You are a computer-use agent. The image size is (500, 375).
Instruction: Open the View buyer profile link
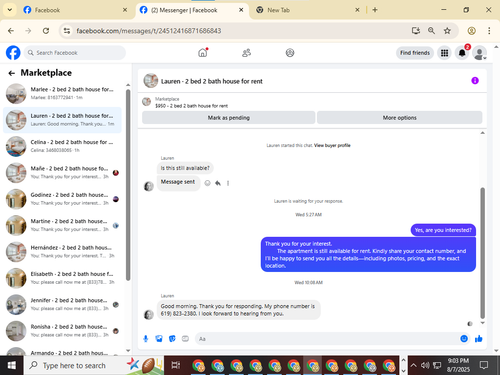pos(332,145)
